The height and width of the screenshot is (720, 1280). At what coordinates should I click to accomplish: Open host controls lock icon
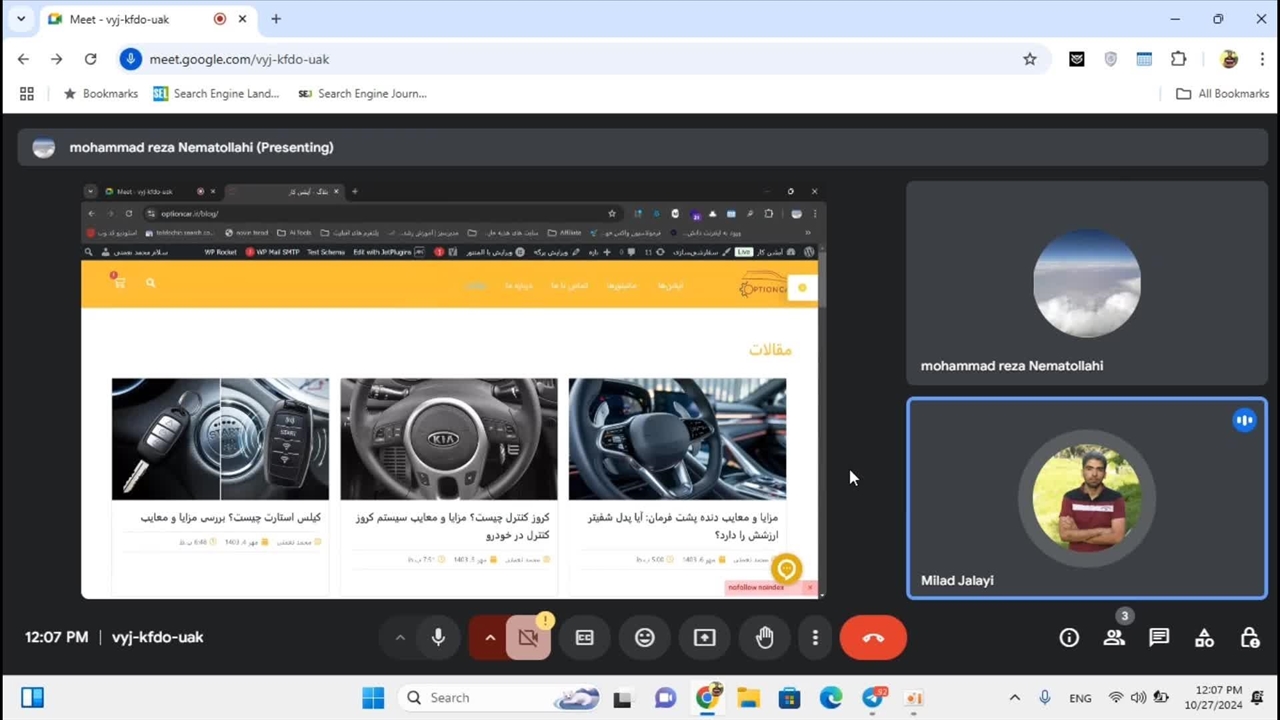[1249, 638]
